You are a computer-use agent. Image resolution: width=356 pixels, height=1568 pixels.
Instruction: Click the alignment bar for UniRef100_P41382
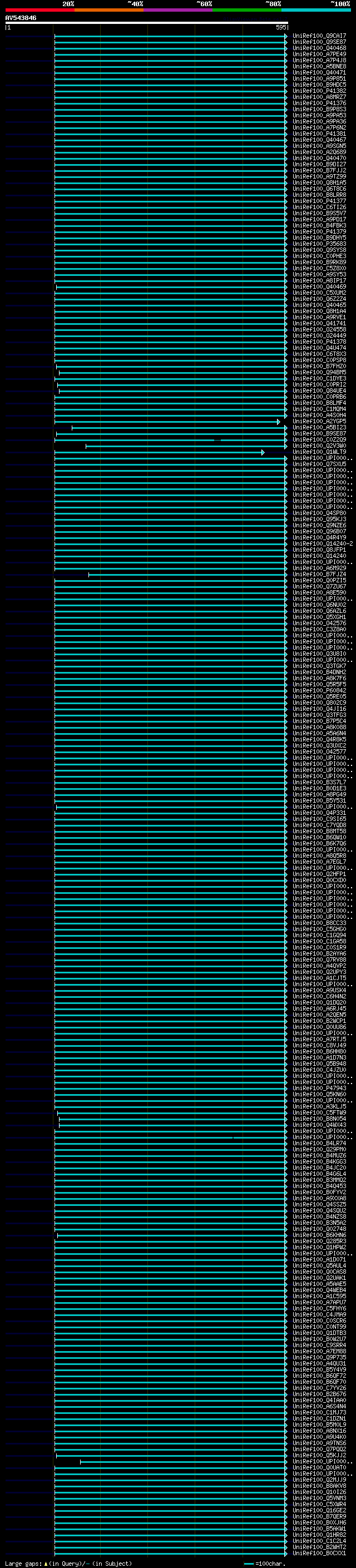(171, 91)
